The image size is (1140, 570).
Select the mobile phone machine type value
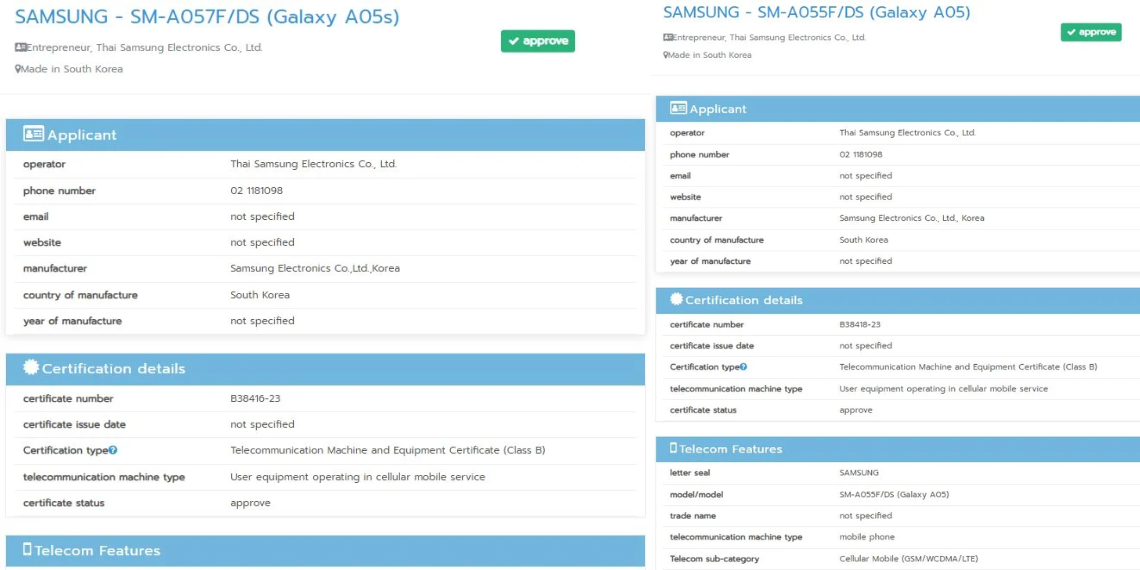click(867, 537)
